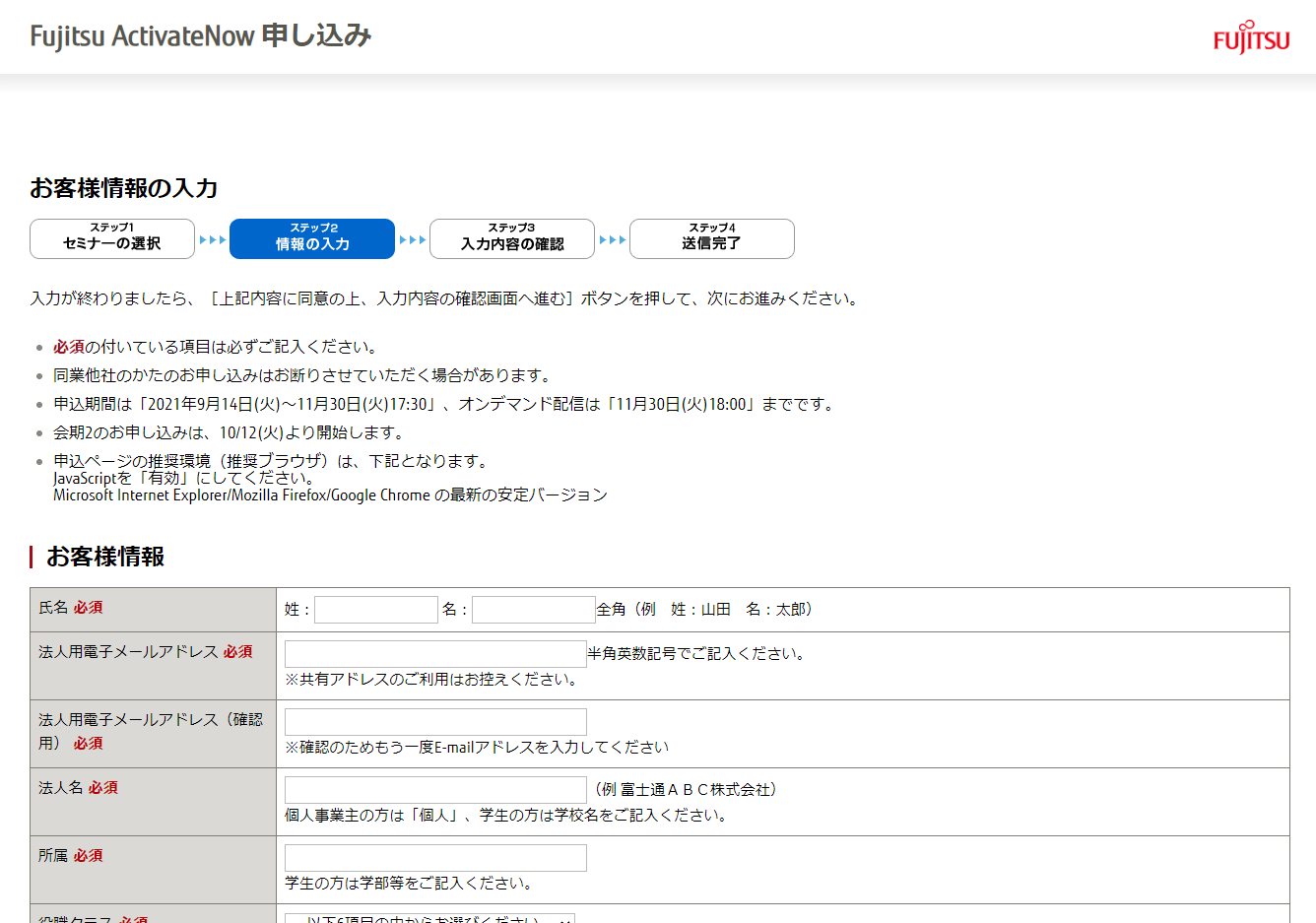Click the text ※確認のためもう一度E-mailアドレスを入力してください

477,748
